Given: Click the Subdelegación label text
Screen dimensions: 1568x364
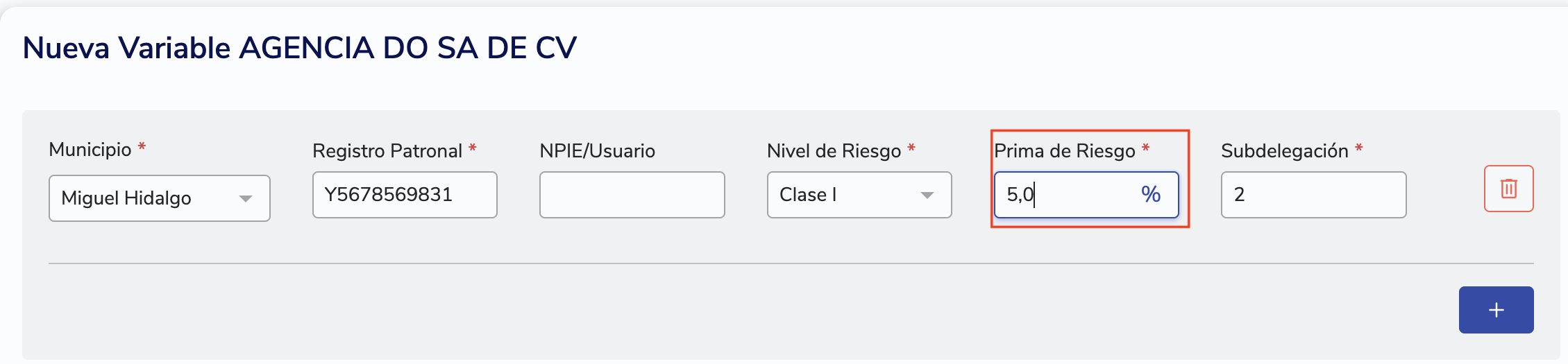Looking at the screenshot, I should [x=1284, y=151].
